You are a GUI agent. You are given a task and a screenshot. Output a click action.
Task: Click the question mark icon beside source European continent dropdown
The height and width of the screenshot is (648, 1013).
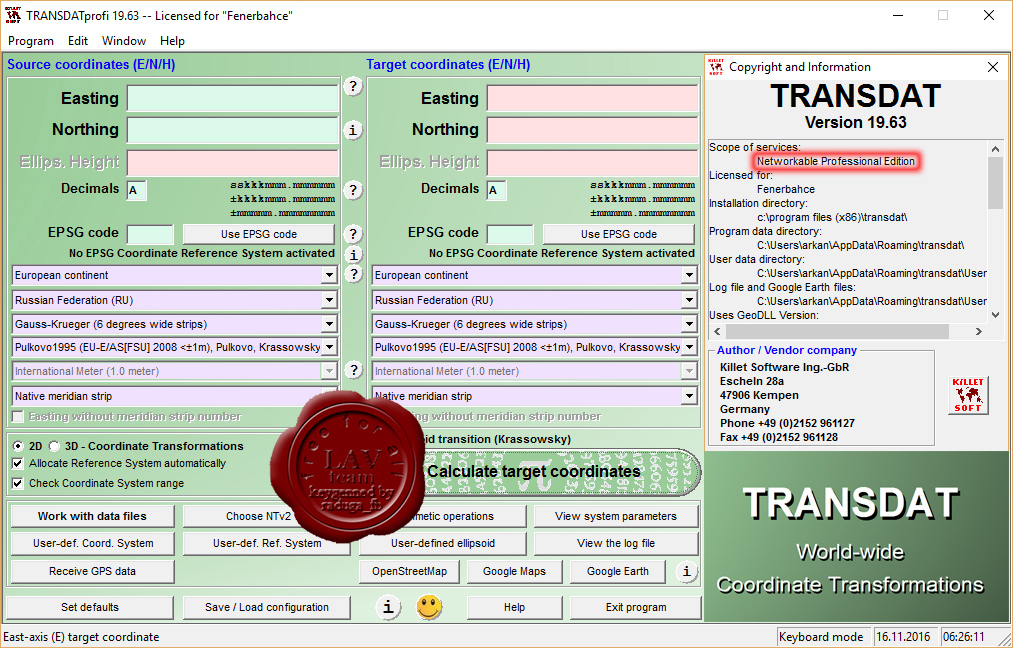point(353,274)
